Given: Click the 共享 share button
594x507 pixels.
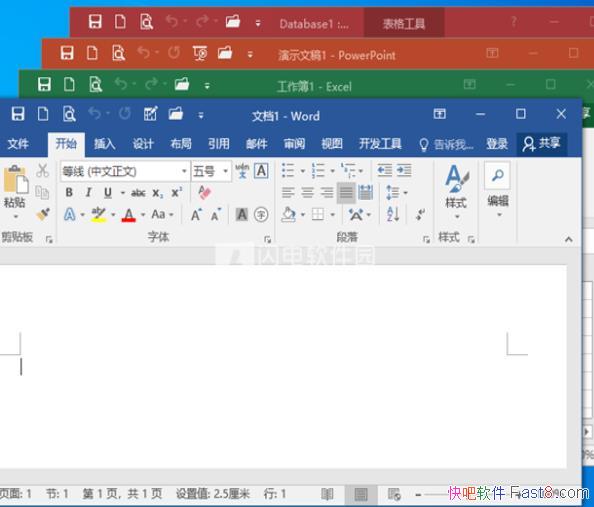Looking at the screenshot, I should tap(542, 144).
